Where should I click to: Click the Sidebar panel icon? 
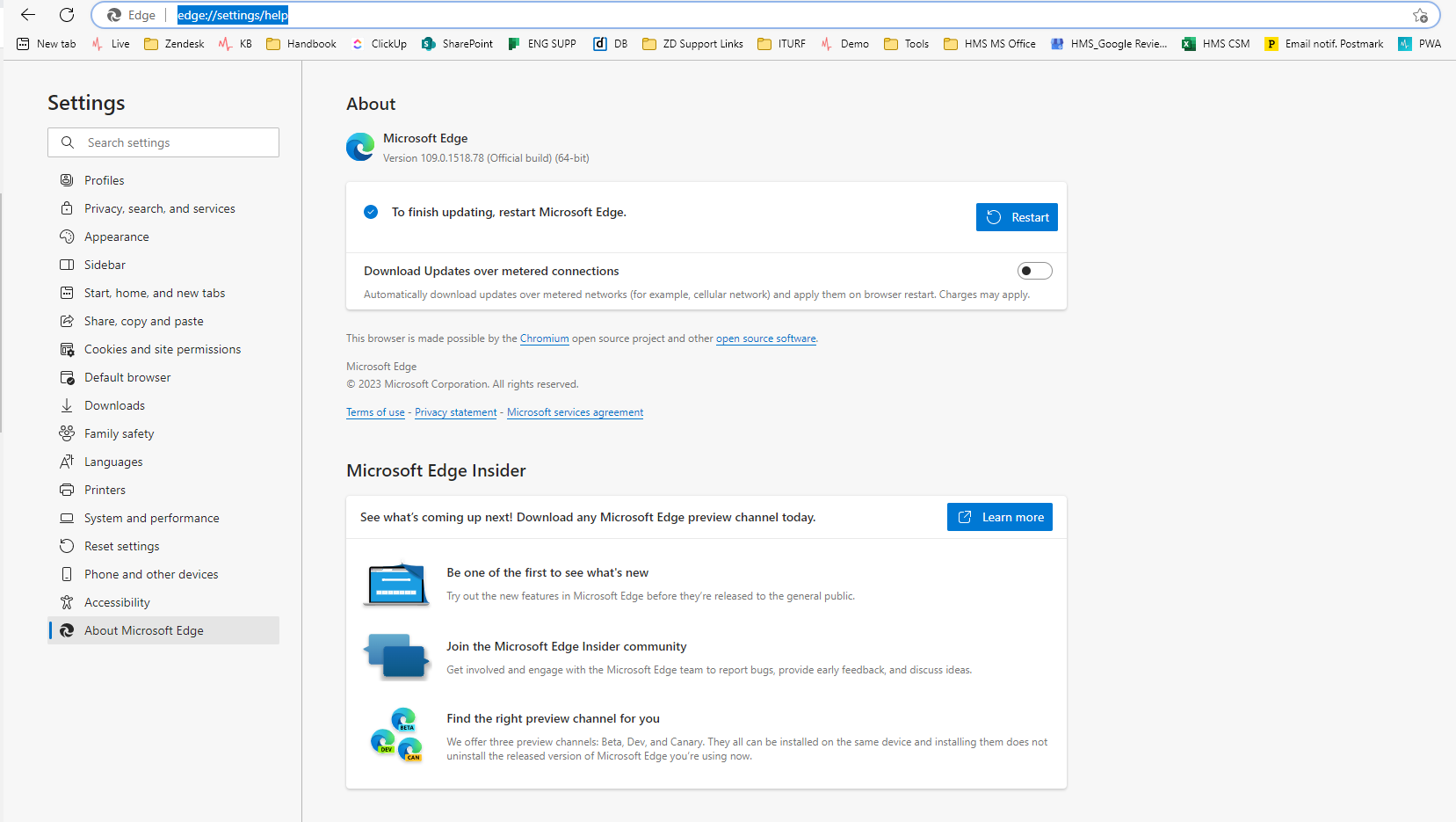click(67, 265)
